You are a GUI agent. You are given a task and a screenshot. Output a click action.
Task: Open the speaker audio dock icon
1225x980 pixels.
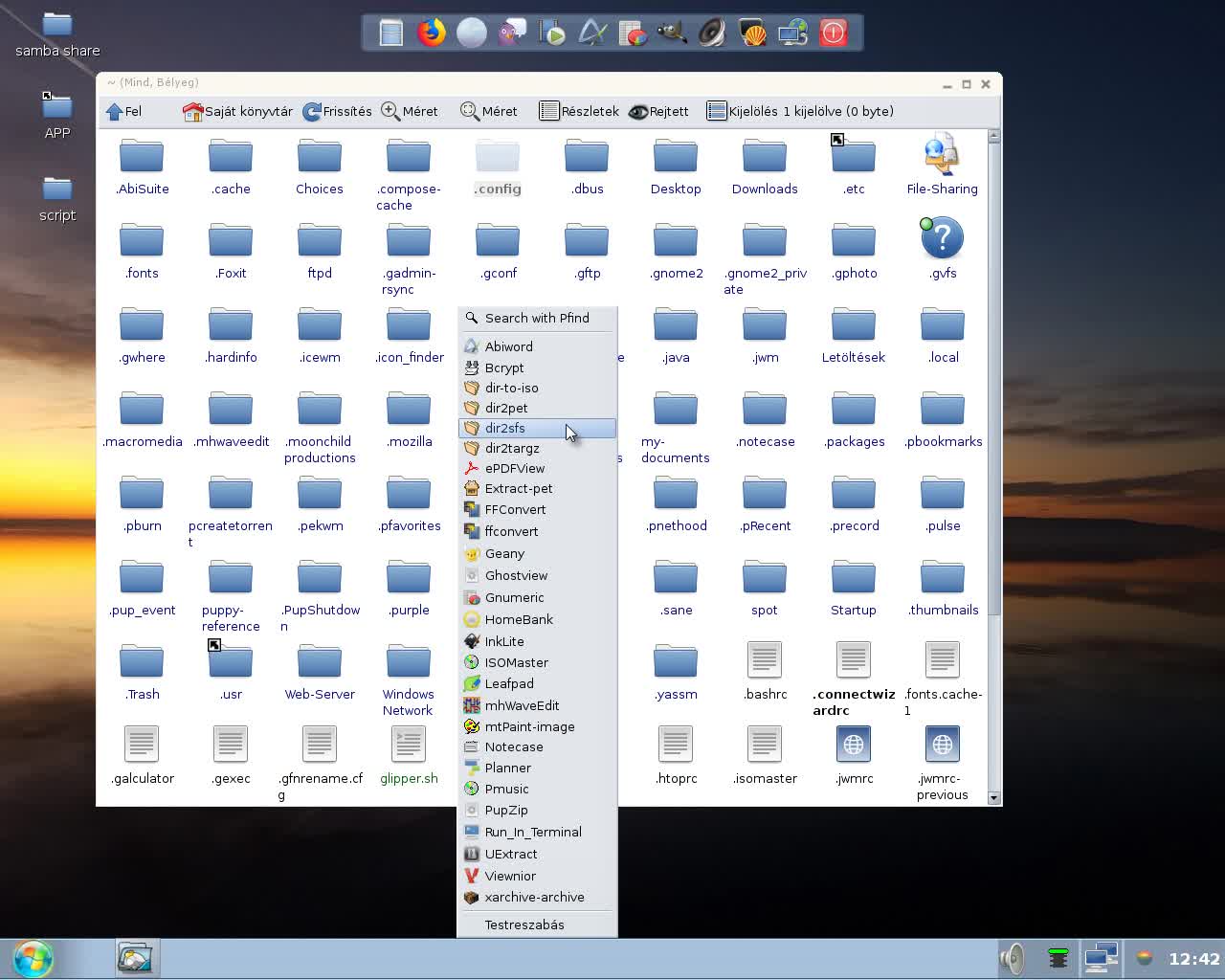tap(713, 33)
